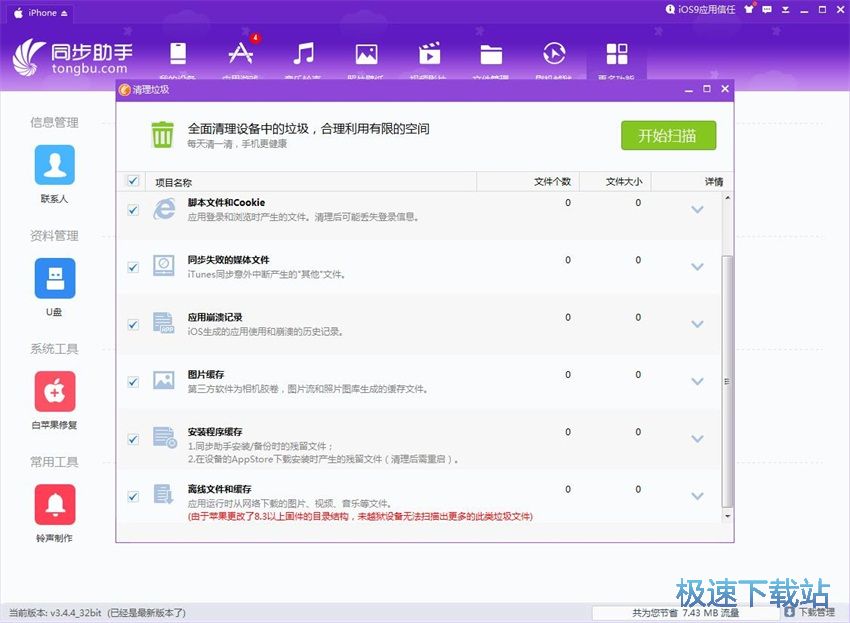
Task: Expand details for 图片缓存
Action: [697, 381]
